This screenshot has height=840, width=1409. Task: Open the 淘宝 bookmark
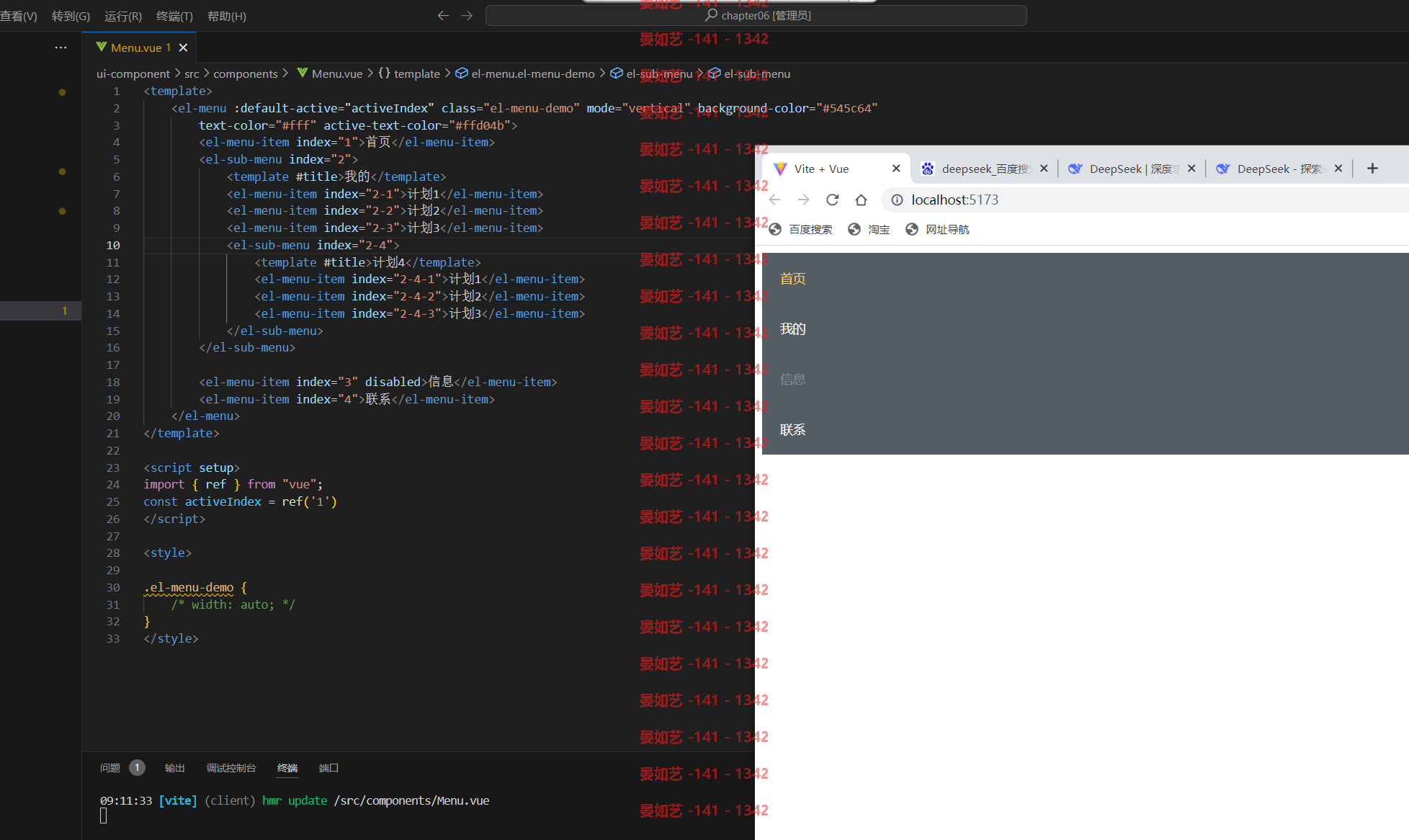pos(869,229)
